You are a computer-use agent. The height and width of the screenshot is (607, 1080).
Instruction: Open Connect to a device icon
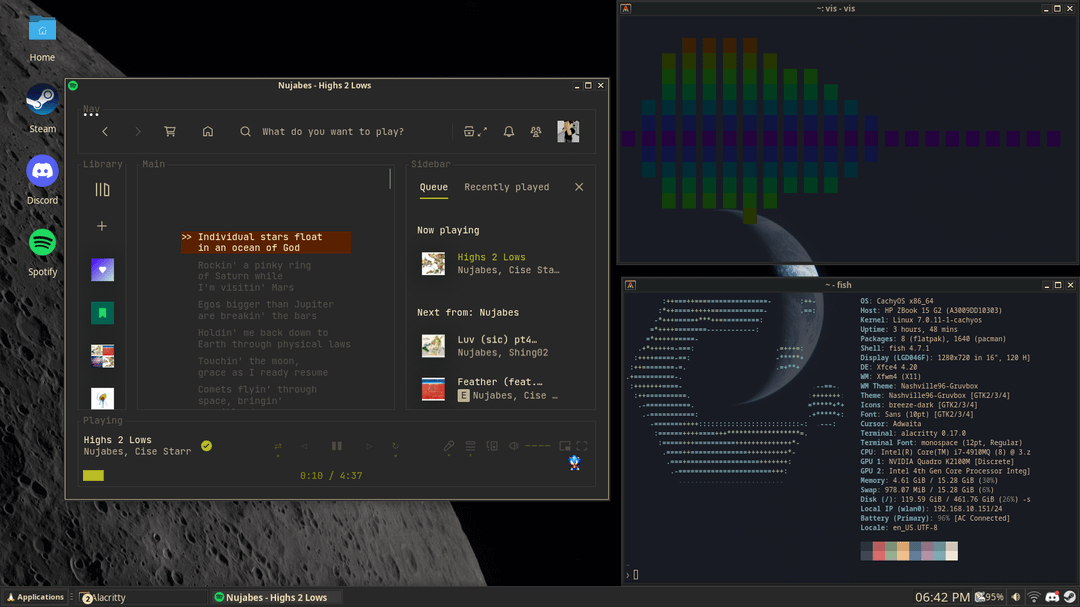(x=492, y=446)
